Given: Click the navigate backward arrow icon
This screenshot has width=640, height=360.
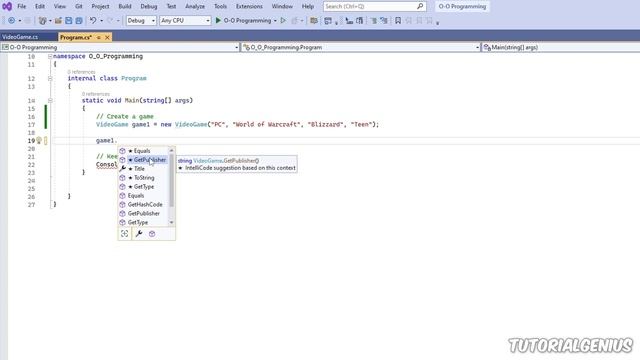Looking at the screenshot, I should [11, 20].
